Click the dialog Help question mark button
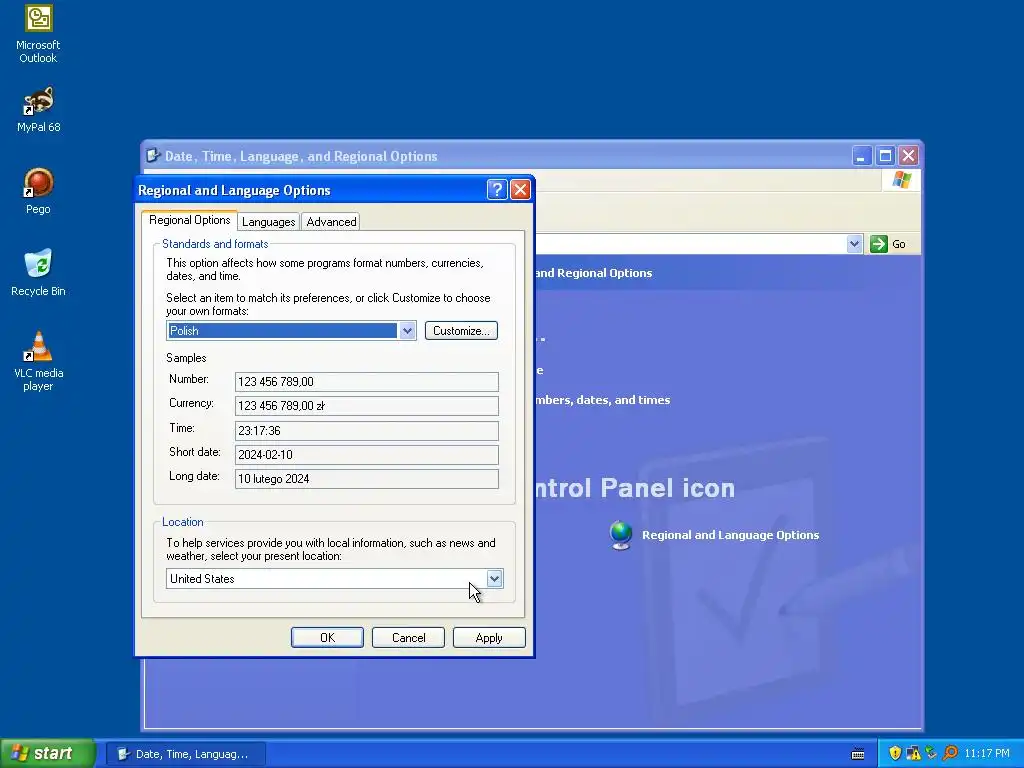The width and height of the screenshot is (1024, 768). (497, 189)
